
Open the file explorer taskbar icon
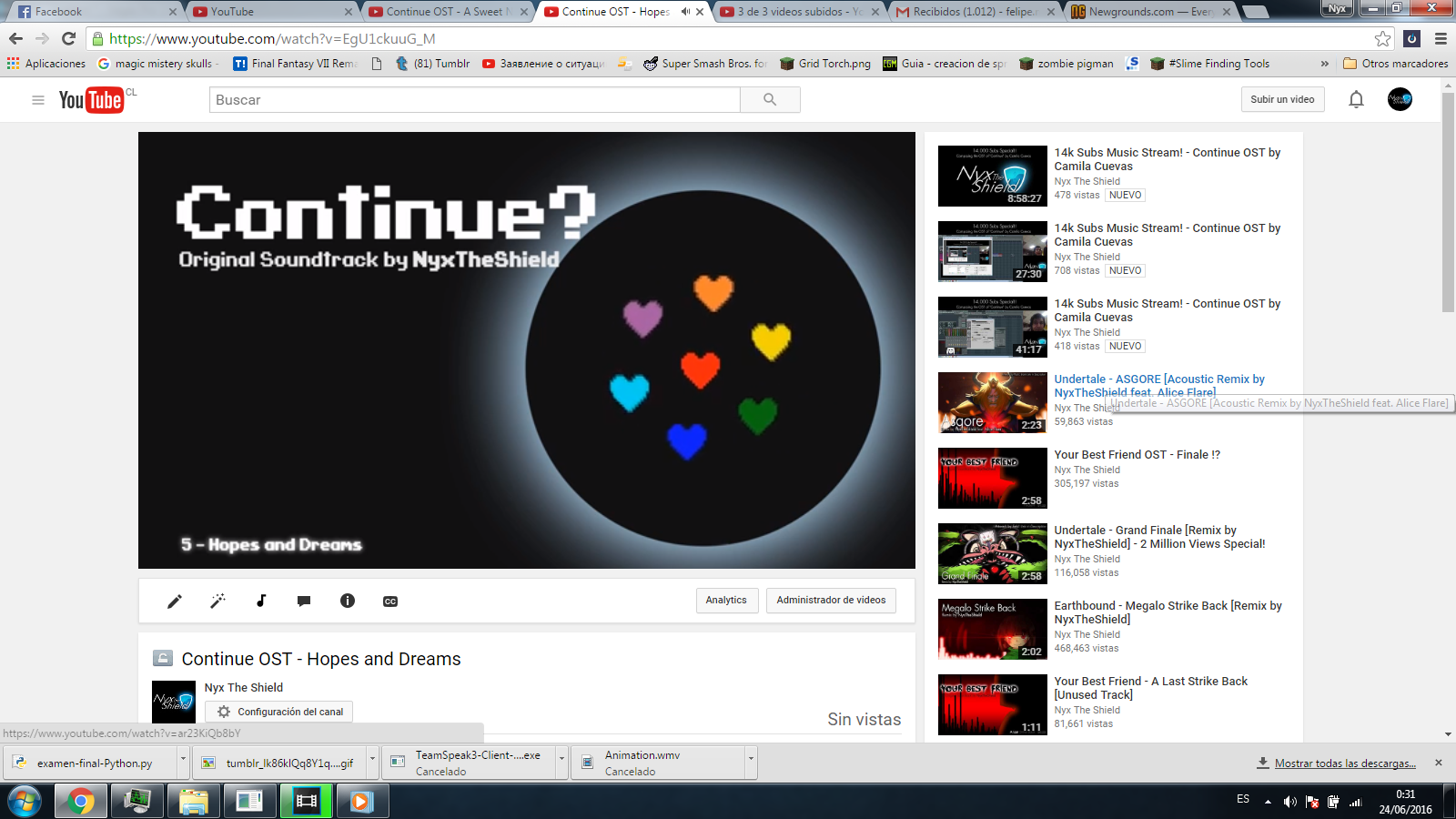click(x=193, y=802)
